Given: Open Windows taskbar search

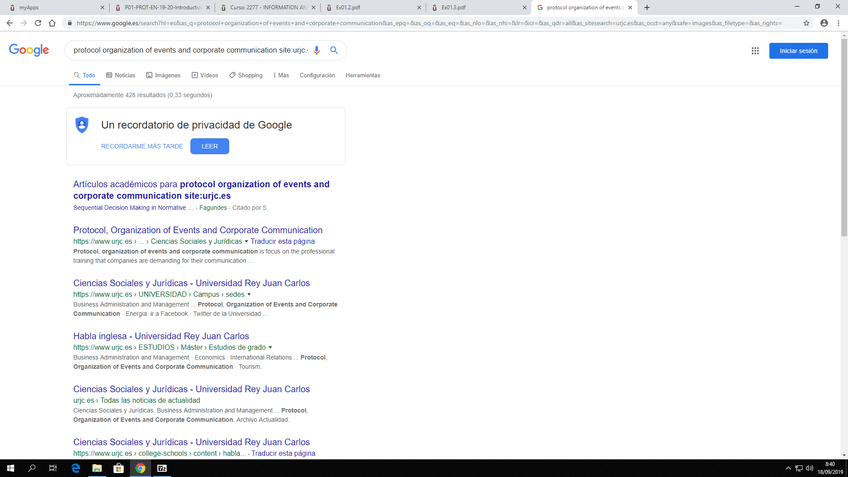Looking at the screenshot, I should 31,468.
